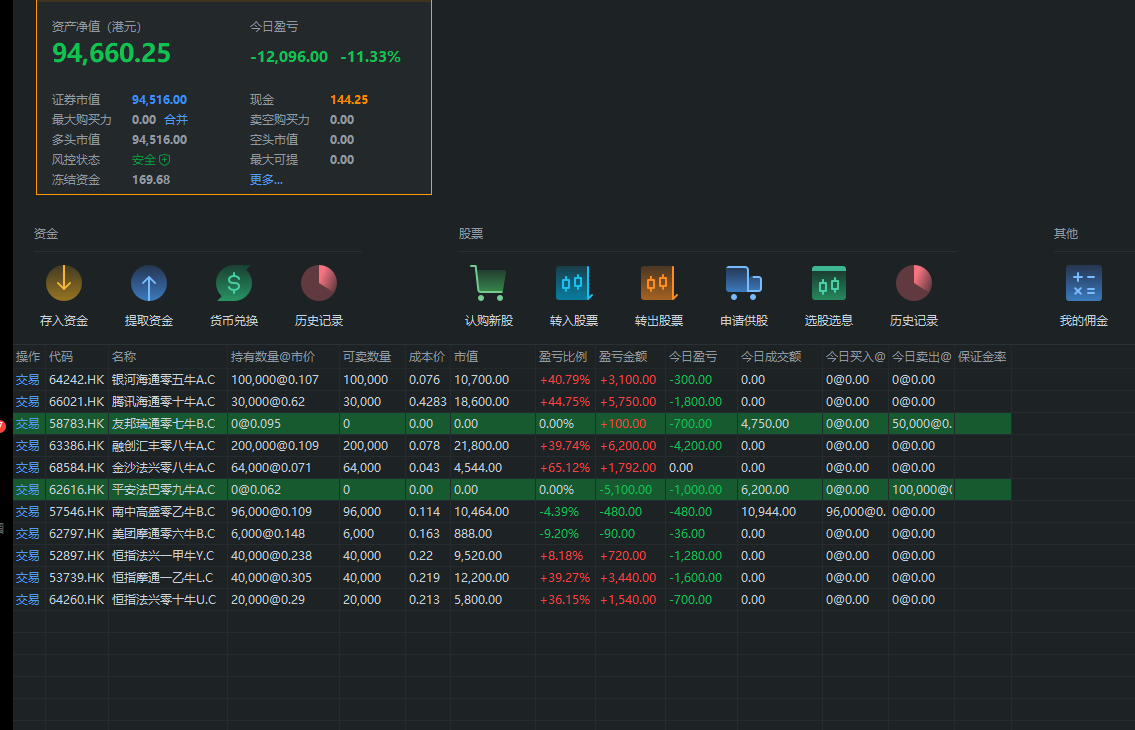
Task: Select the 美团摩通零六牛B.C stock name
Action: pyautogui.click(x=164, y=534)
